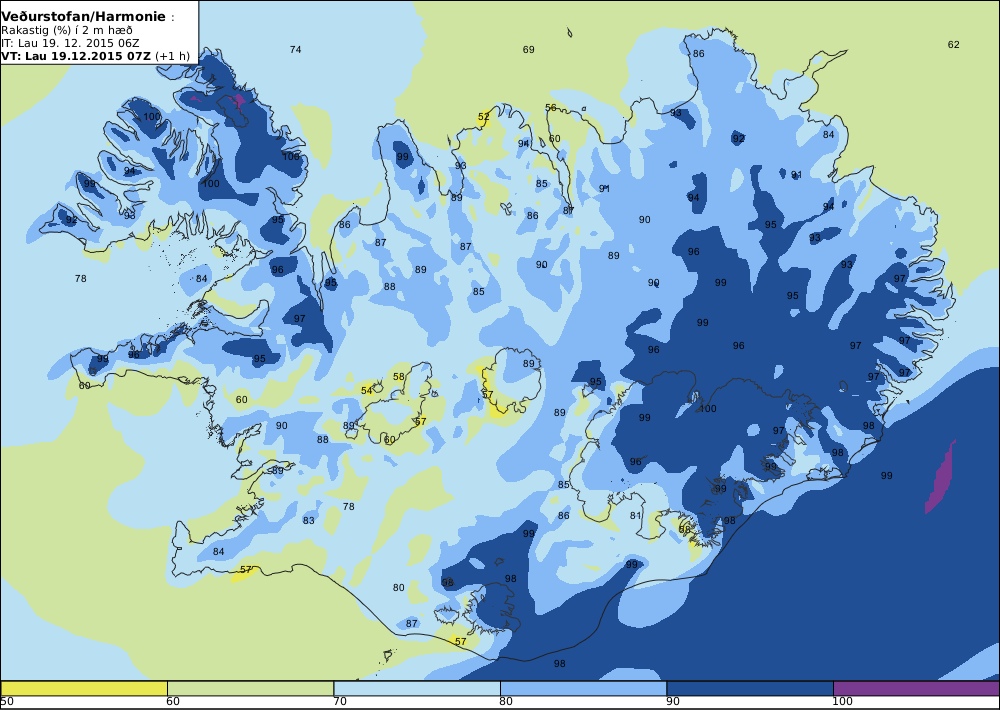
Task: Click the purple humidity patch in the eastern sea
Action: tap(941, 477)
